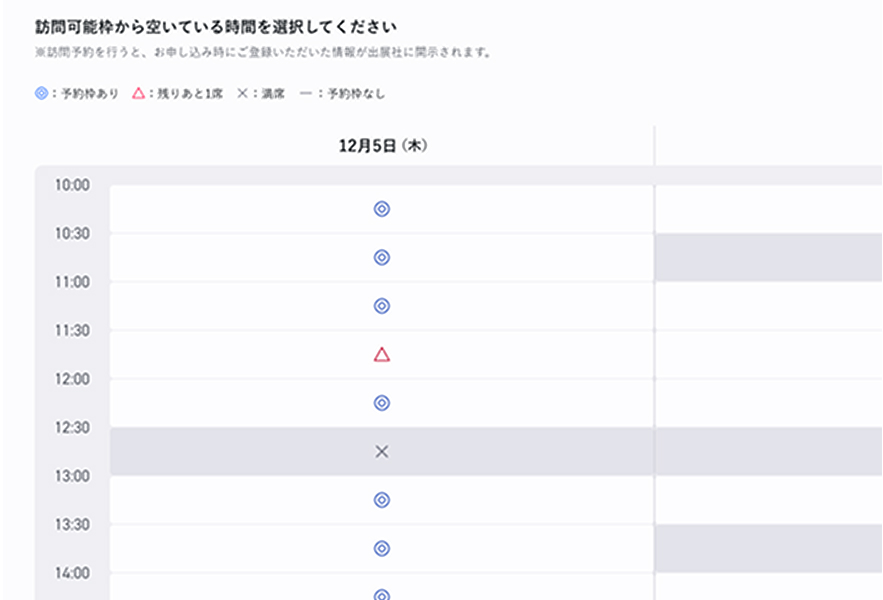Image resolution: width=883 pixels, height=600 pixels.
Task: Click the gray 13:30 cell in next-day column
Action: click(x=768, y=548)
